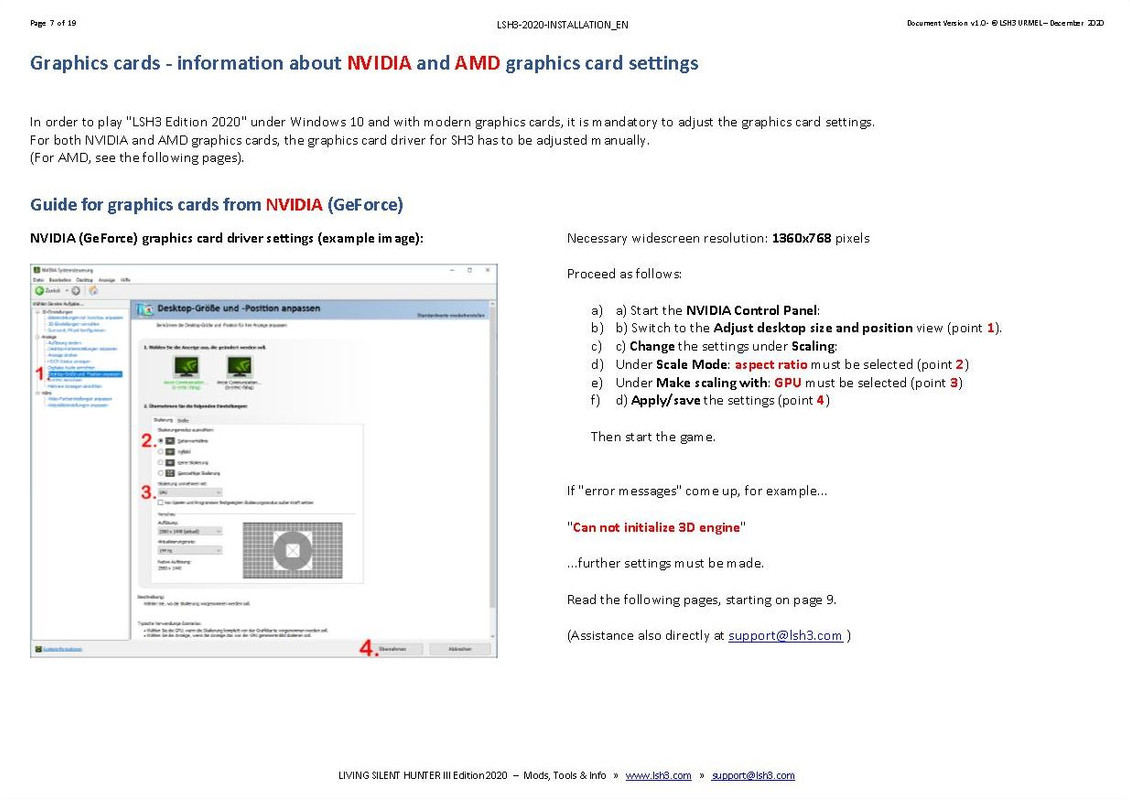
Task: Switch to the Skalierung tab
Action: [x=163, y=420]
